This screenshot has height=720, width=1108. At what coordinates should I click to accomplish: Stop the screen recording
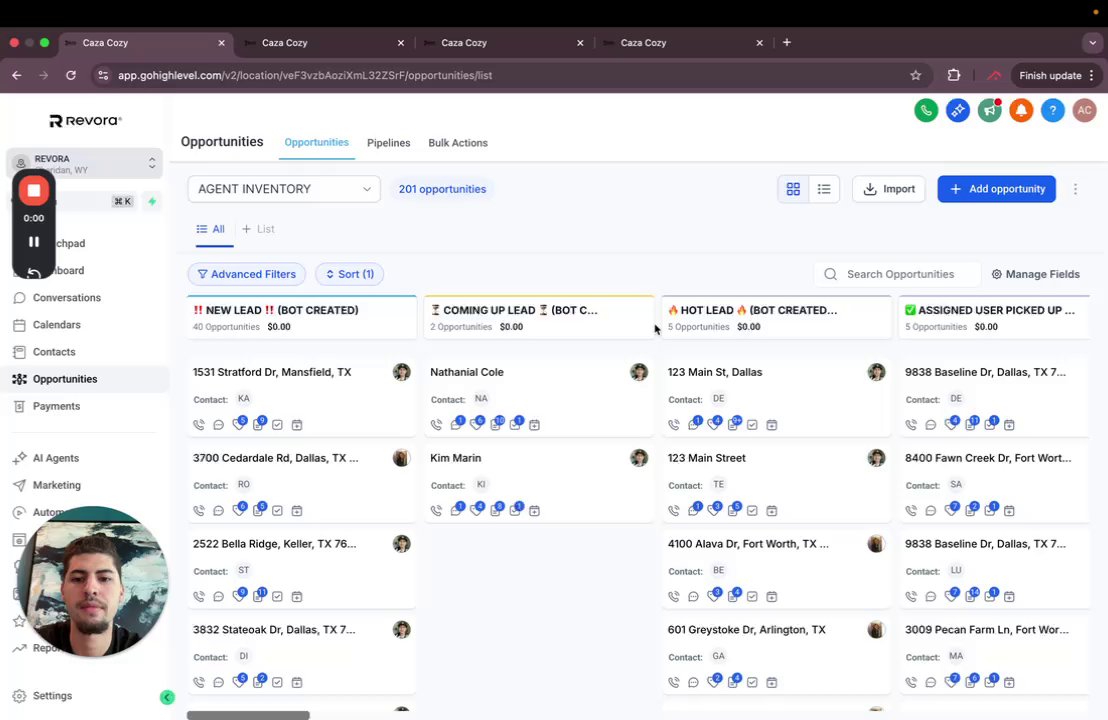click(x=33, y=190)
